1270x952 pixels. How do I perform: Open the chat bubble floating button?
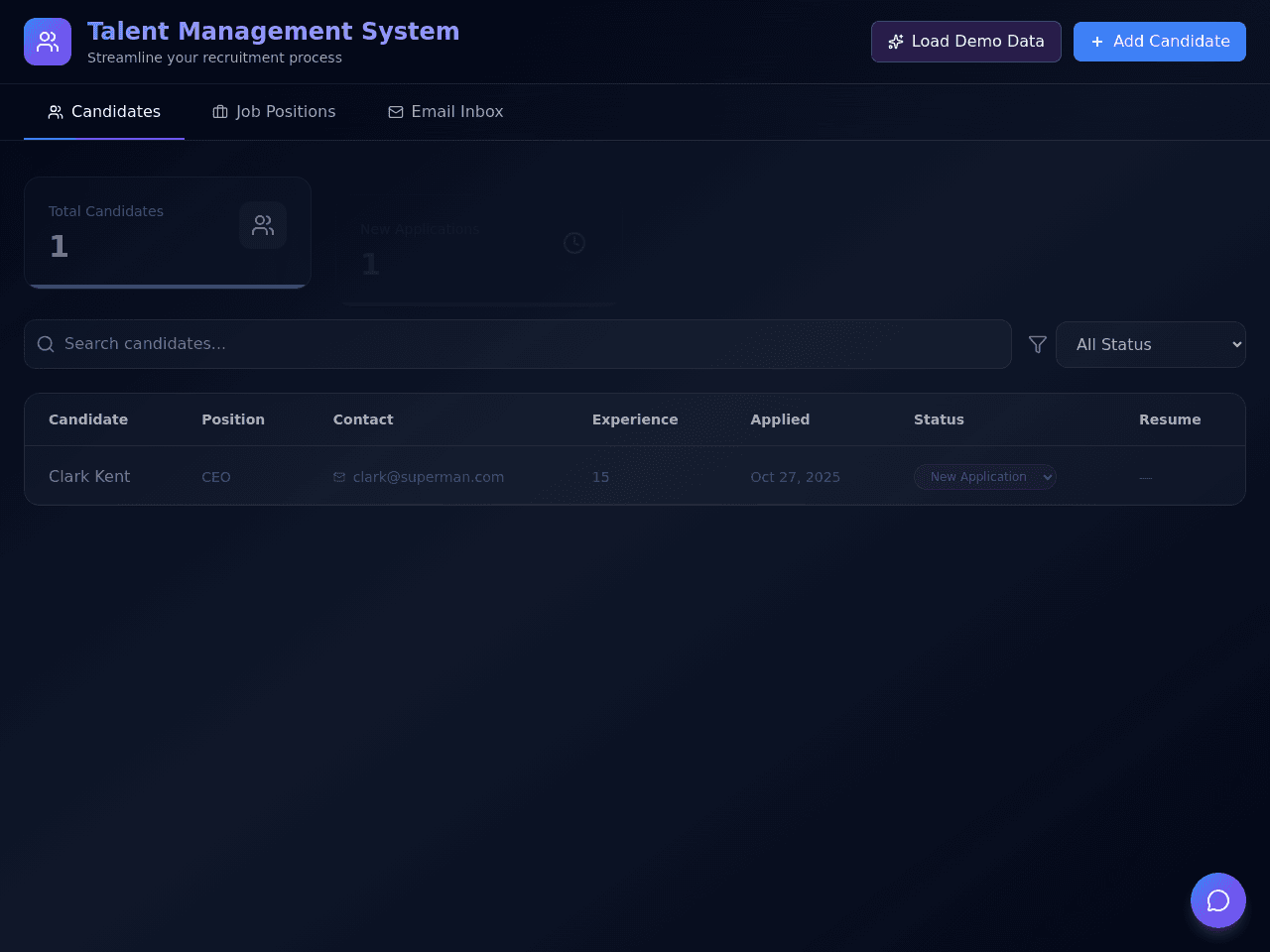[x=1218, y=900]
